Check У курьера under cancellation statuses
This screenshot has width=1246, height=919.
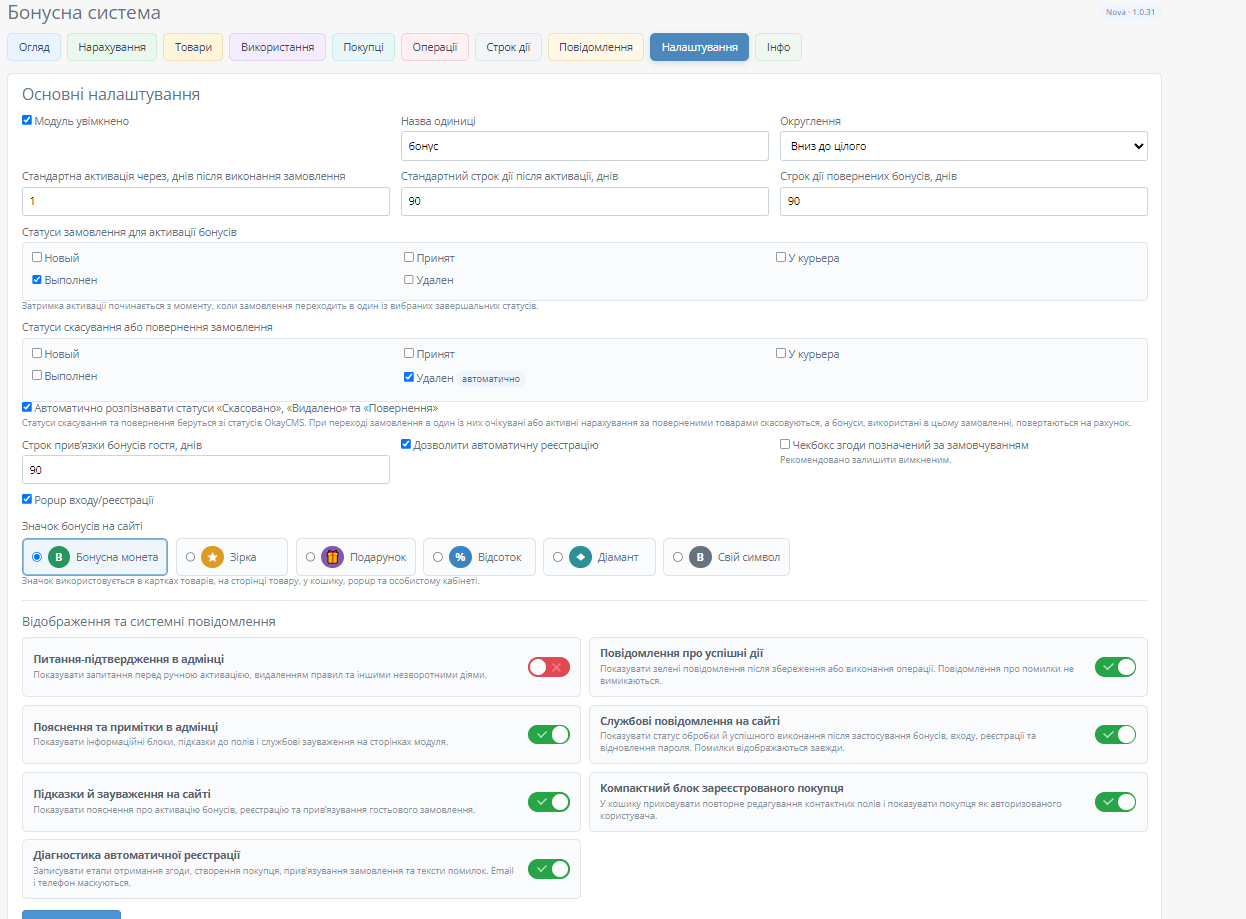[x=781, y=353]
